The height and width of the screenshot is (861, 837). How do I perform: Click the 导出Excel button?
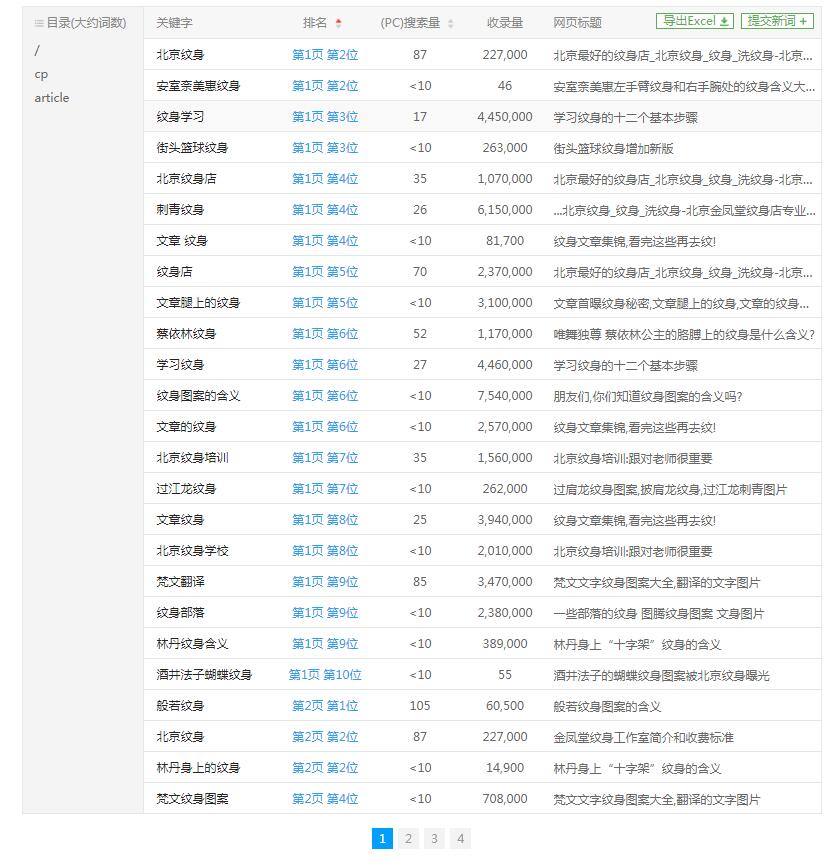click(x=693, y=20)
